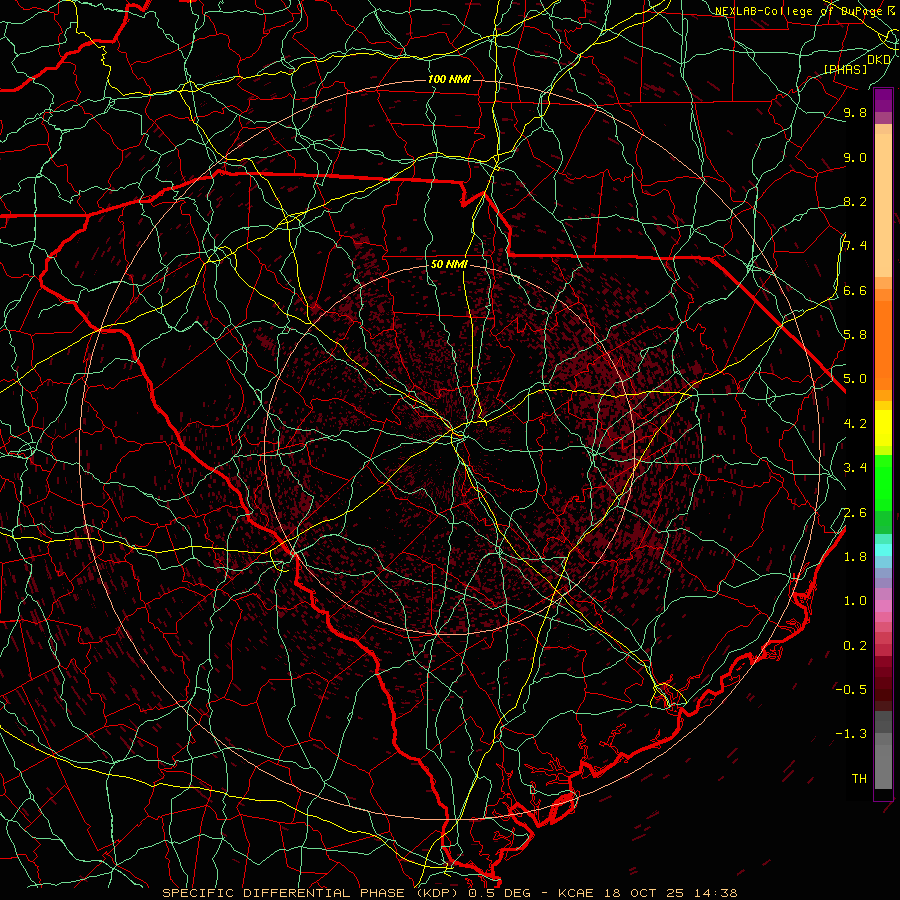The height and width of the screenshot is (900, 900).
Task: Click the 50 NMI range ring label
Action: [449, 265]
